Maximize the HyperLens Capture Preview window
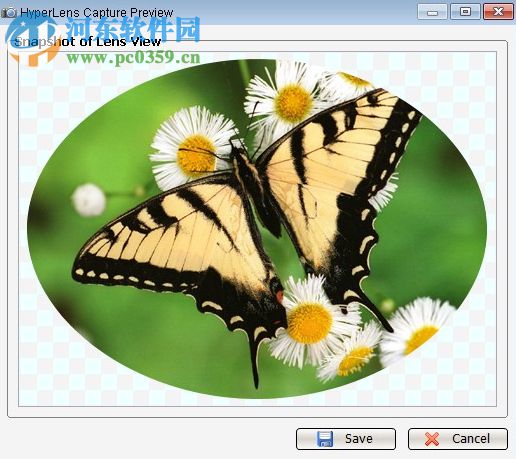 click(465, 12)
